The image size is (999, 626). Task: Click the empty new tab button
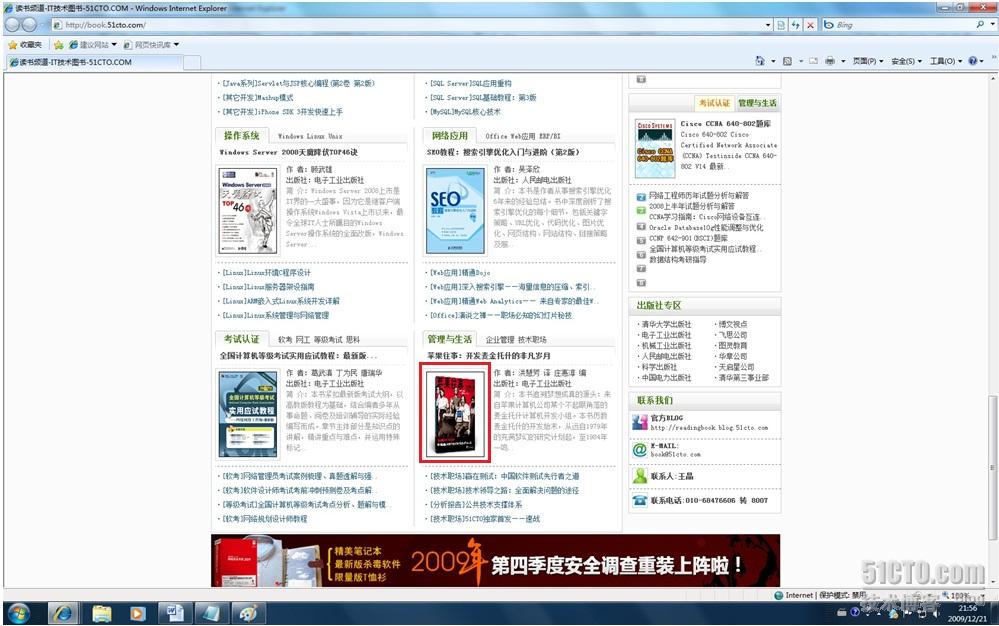pyautogui.click(x=192, y=62)
